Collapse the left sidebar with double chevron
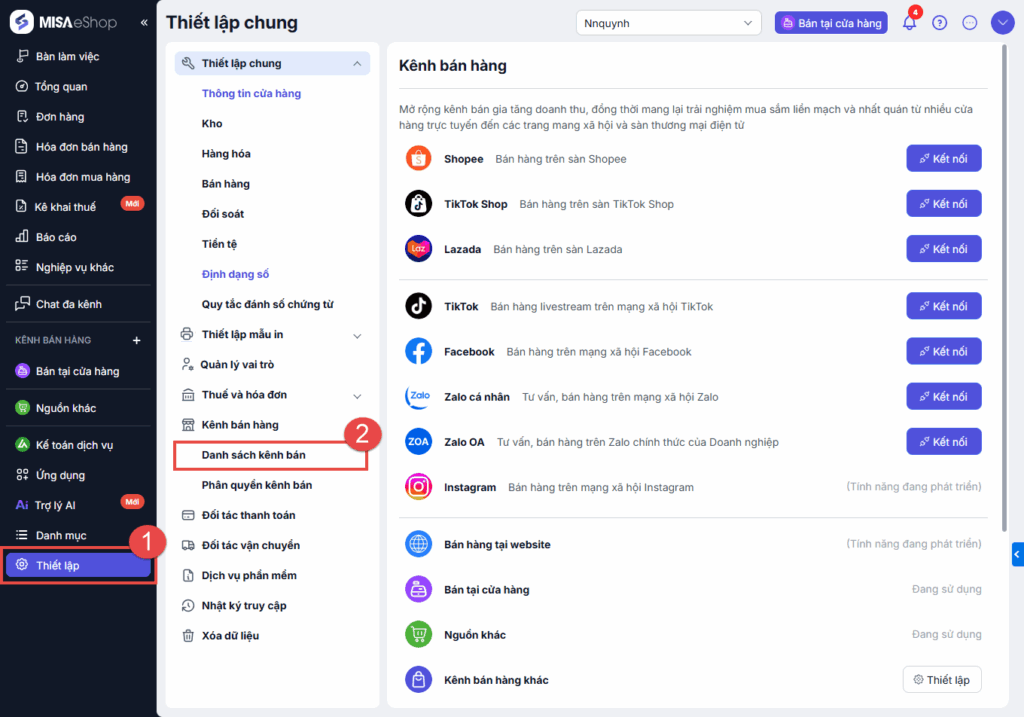This screenshot has height=717, width=1024. tap(144, 22)
